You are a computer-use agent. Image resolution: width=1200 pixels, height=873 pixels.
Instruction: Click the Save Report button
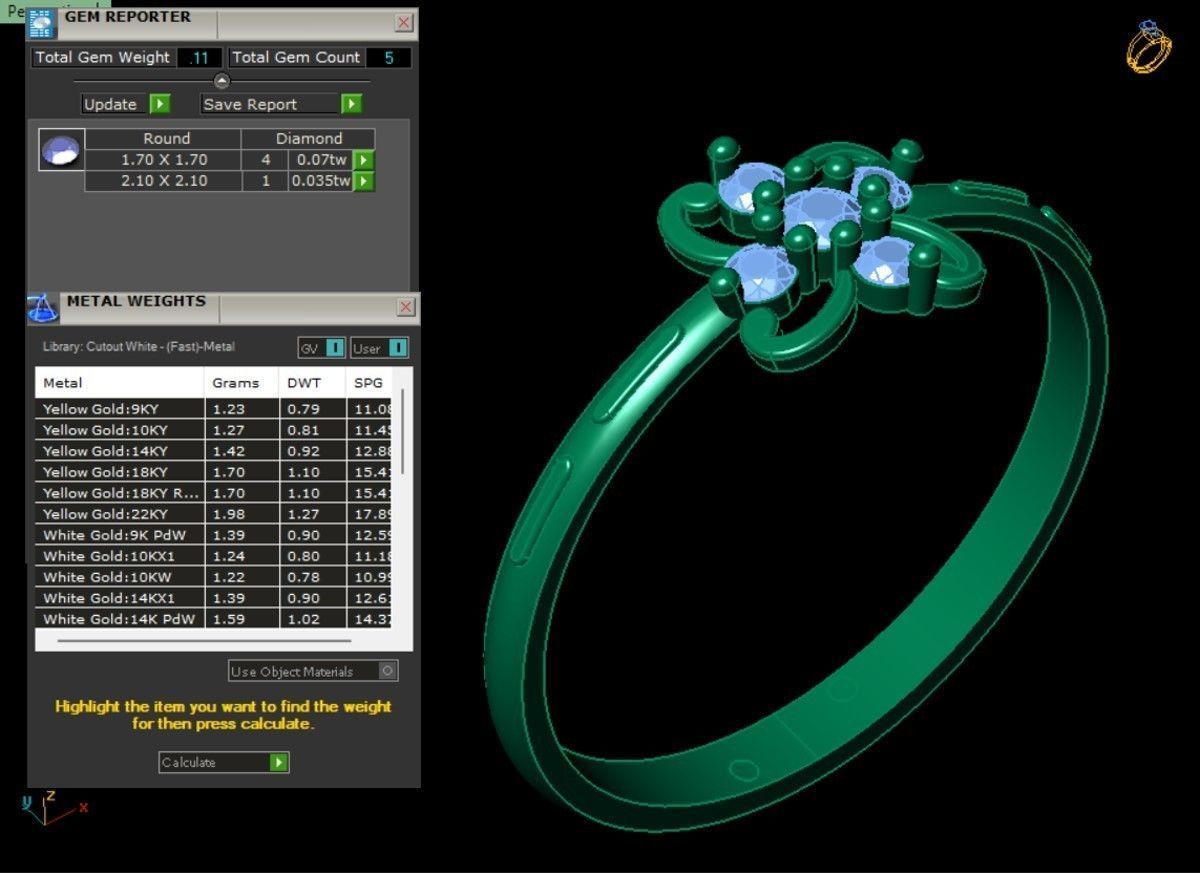(281, 104)
